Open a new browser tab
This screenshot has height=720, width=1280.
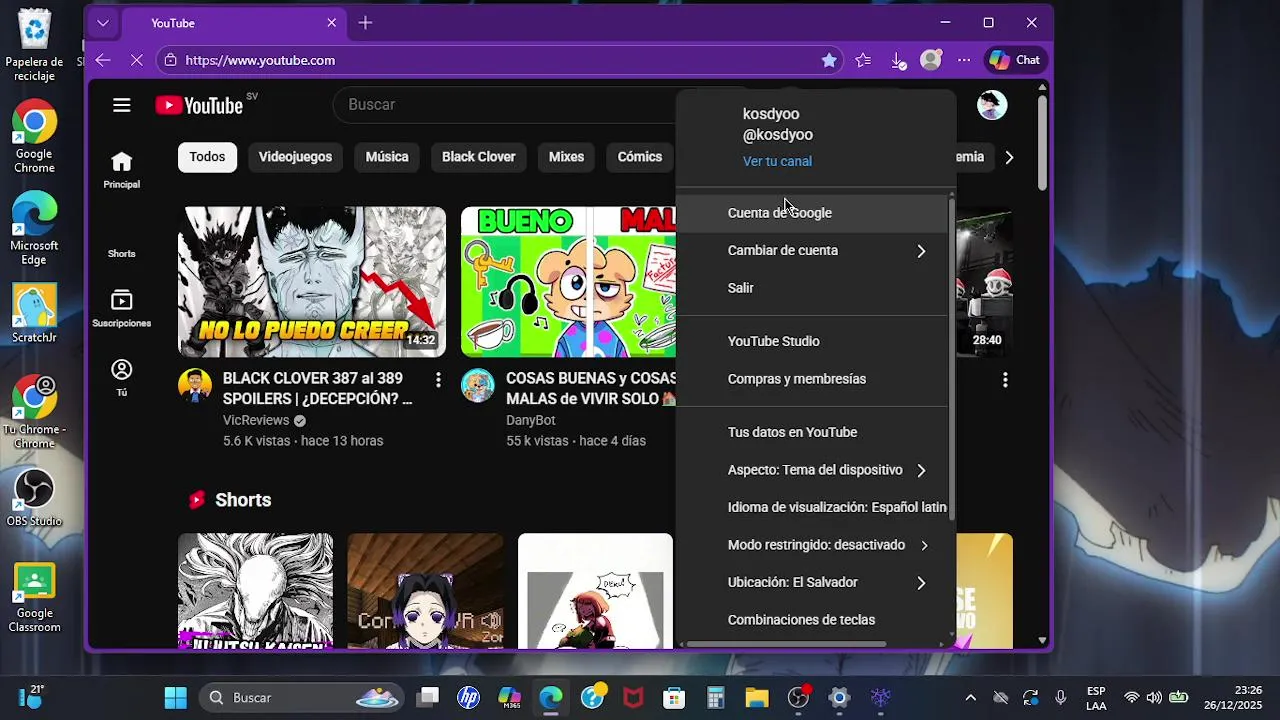365,23
